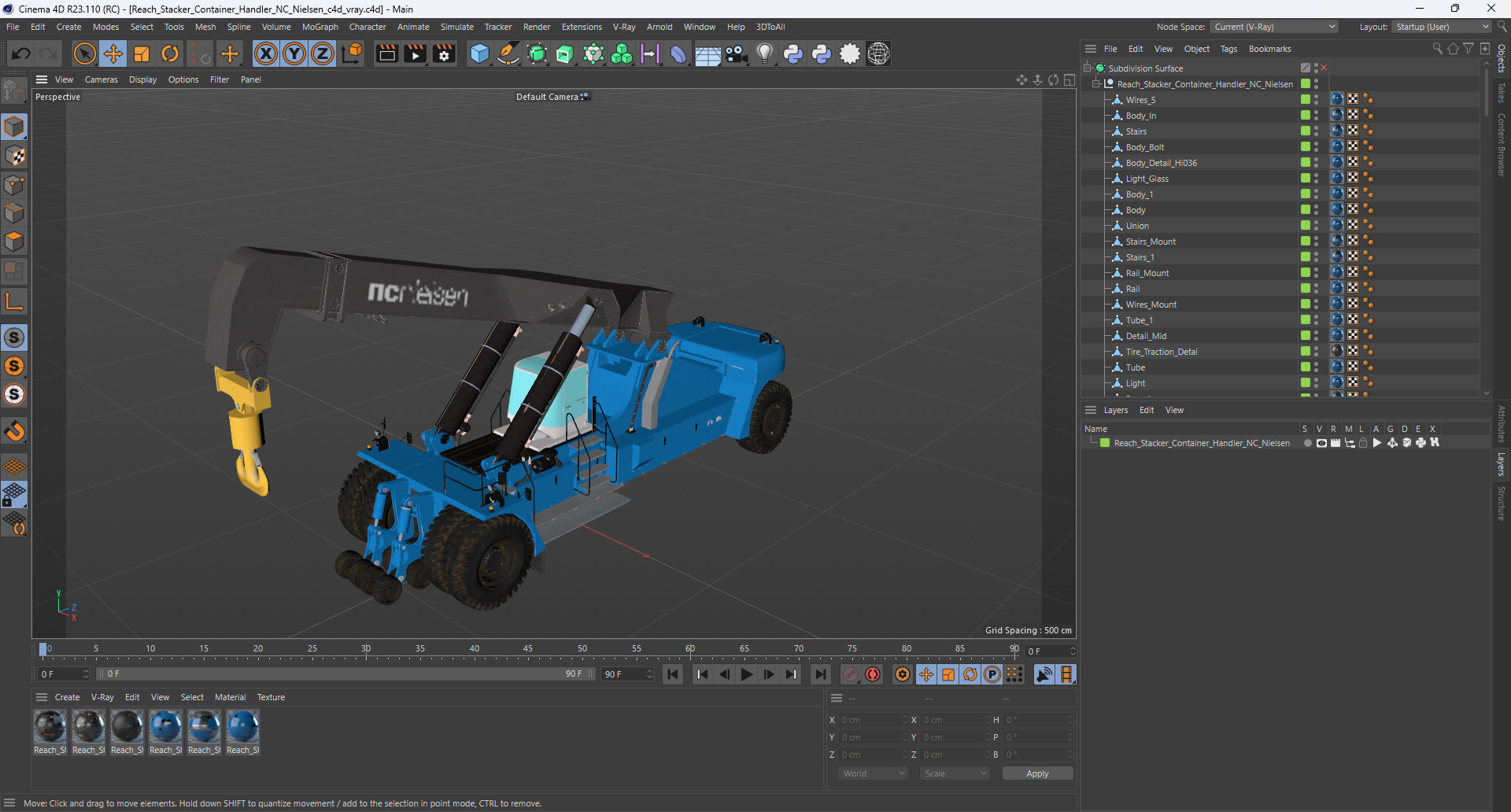
Task: Collapse the Subdivision Surface tree node
Action: click(x=1087, y=68)
